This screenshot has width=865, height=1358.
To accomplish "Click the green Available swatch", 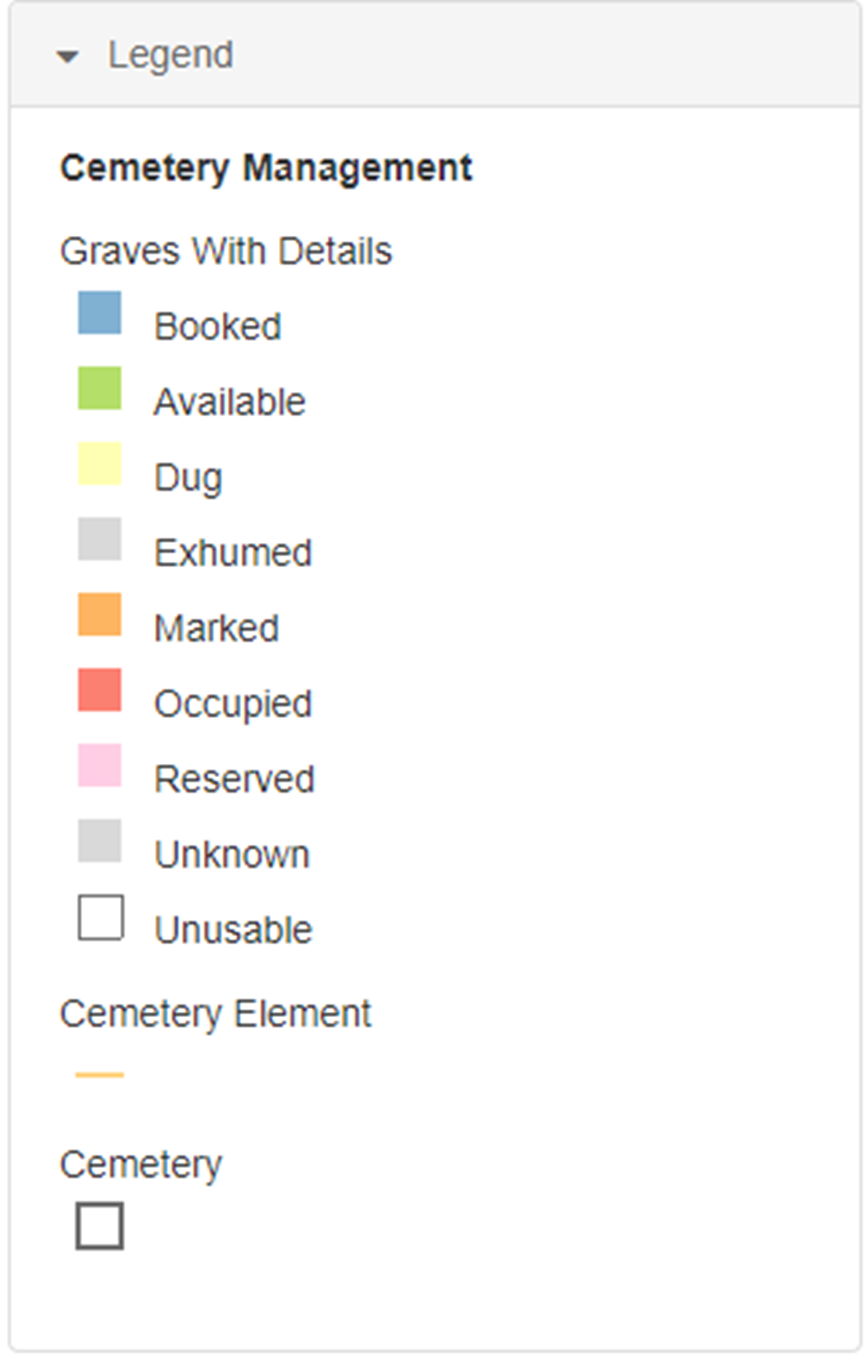I will tap(100, 388).
